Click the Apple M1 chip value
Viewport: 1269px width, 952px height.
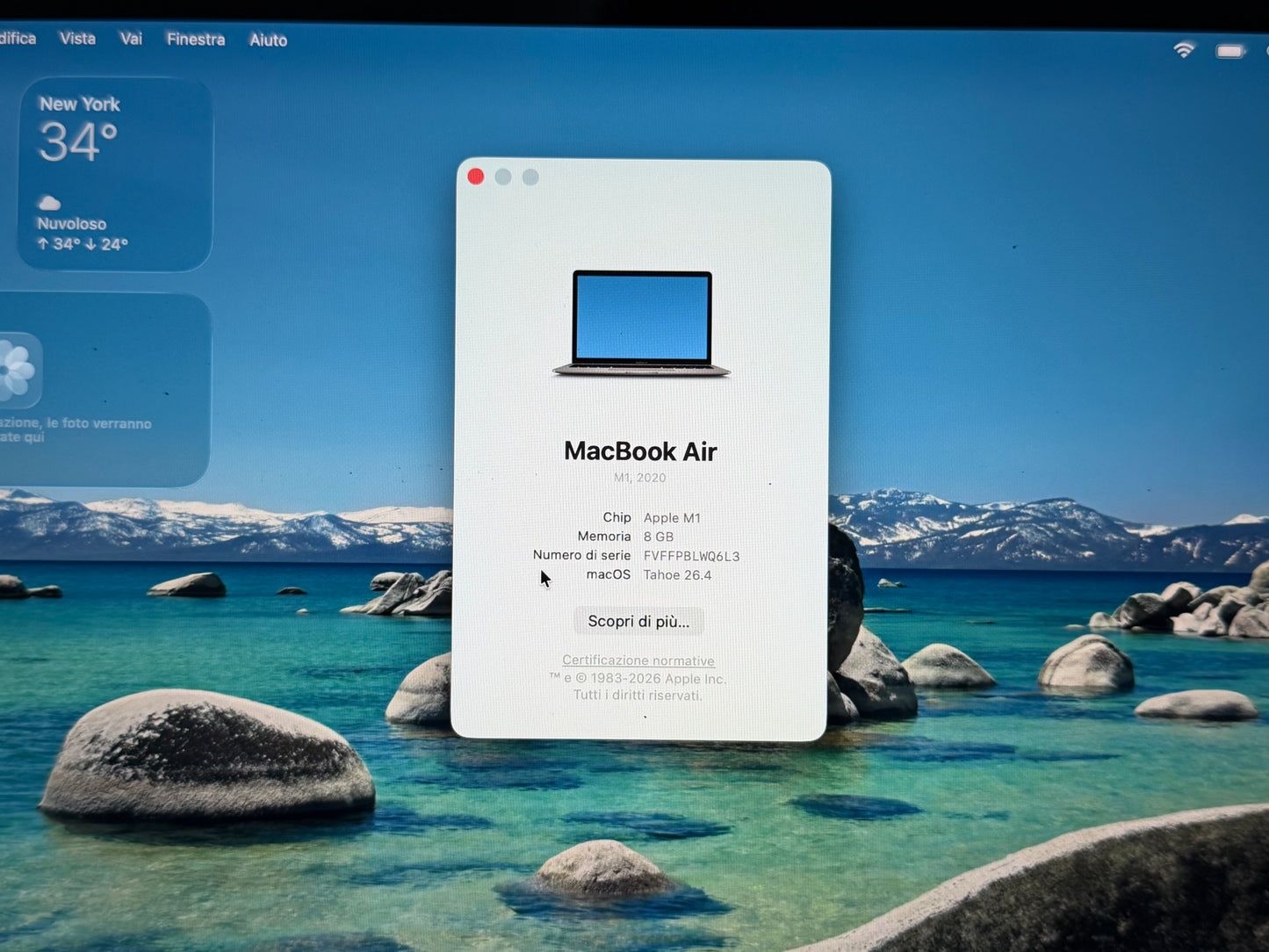672,518
